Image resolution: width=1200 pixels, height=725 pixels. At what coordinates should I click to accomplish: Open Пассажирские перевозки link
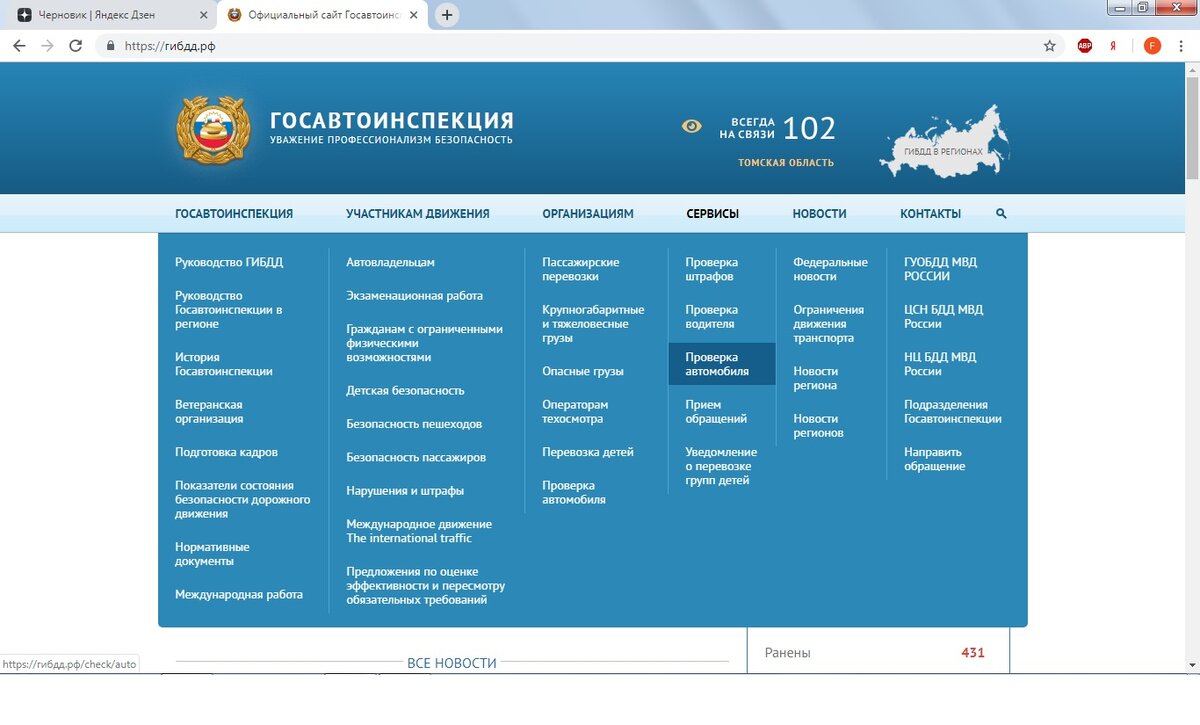tap(581, 269)
